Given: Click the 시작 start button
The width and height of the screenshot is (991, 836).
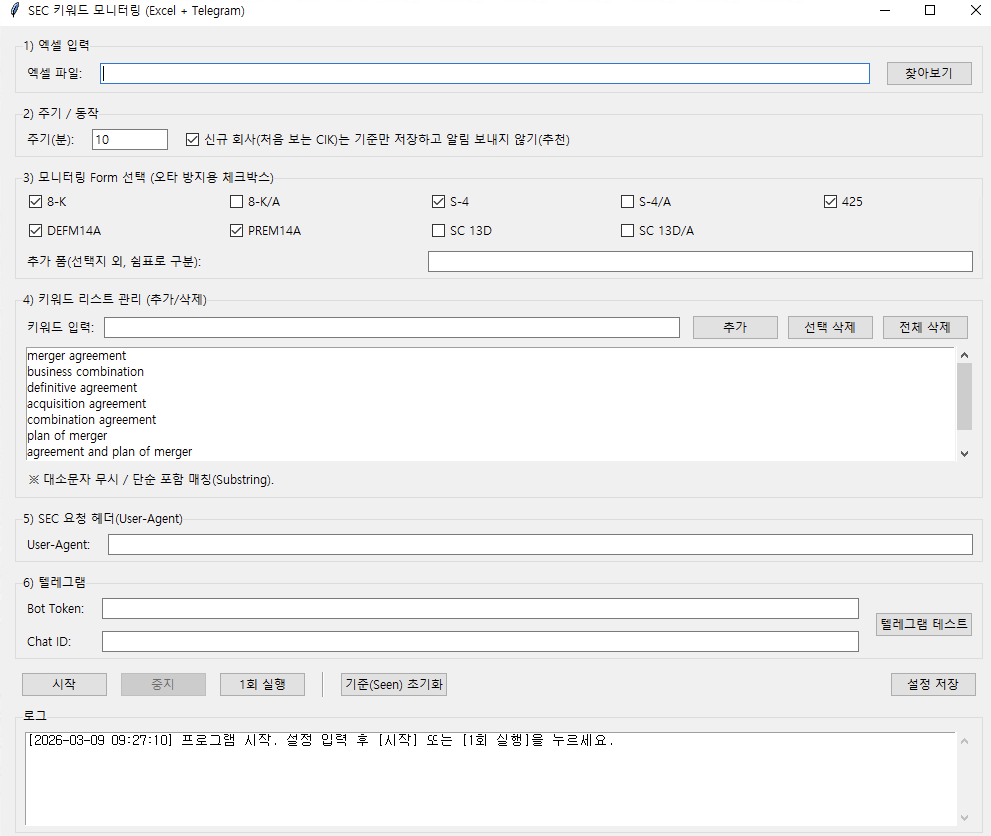Looking at the screenshot, I should [64, 684].
